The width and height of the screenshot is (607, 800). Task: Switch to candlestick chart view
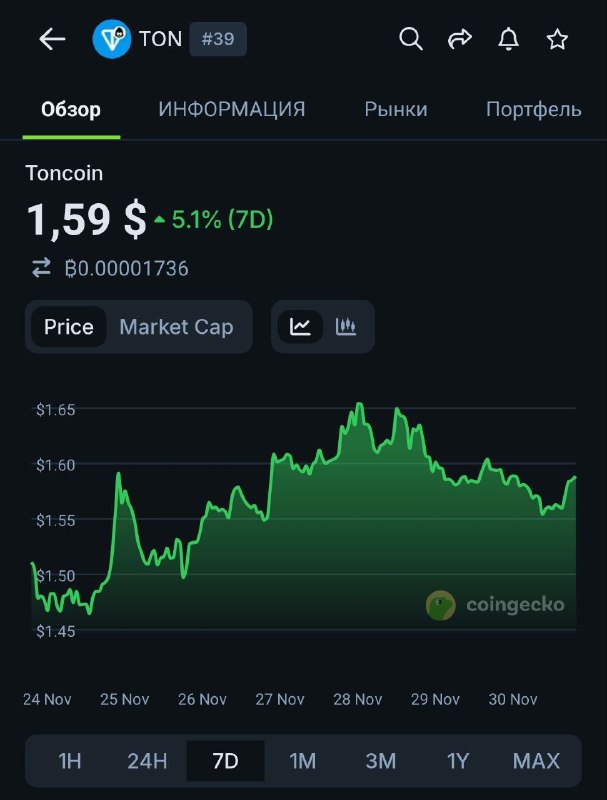(x=346, y=327)
